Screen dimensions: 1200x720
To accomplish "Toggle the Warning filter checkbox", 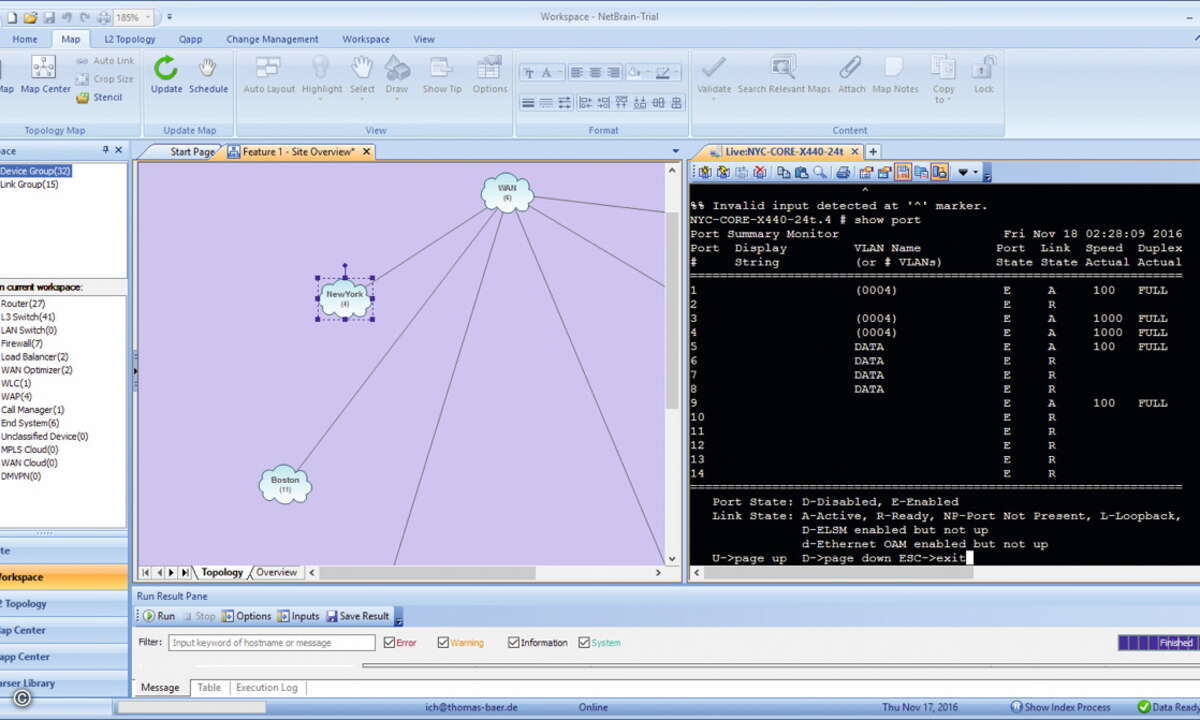I will pos(444,643).
